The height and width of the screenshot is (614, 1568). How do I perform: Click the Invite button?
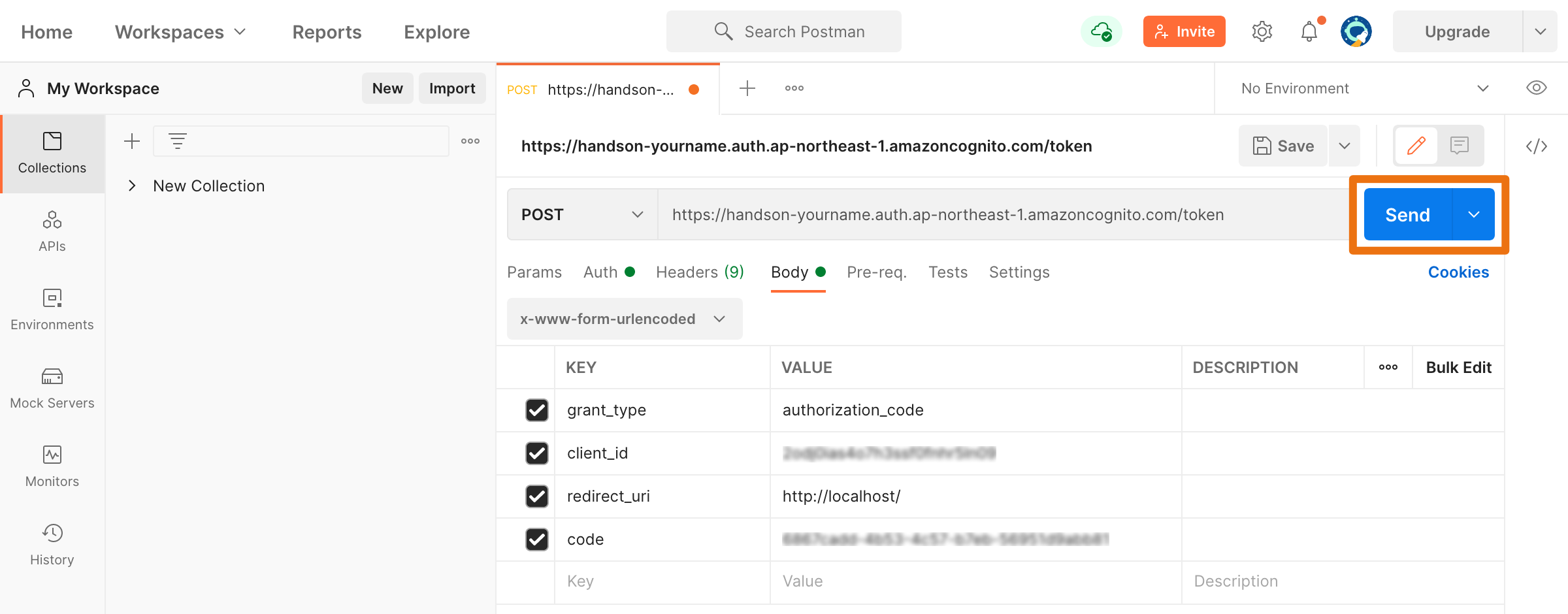[x=1184, y=31]
